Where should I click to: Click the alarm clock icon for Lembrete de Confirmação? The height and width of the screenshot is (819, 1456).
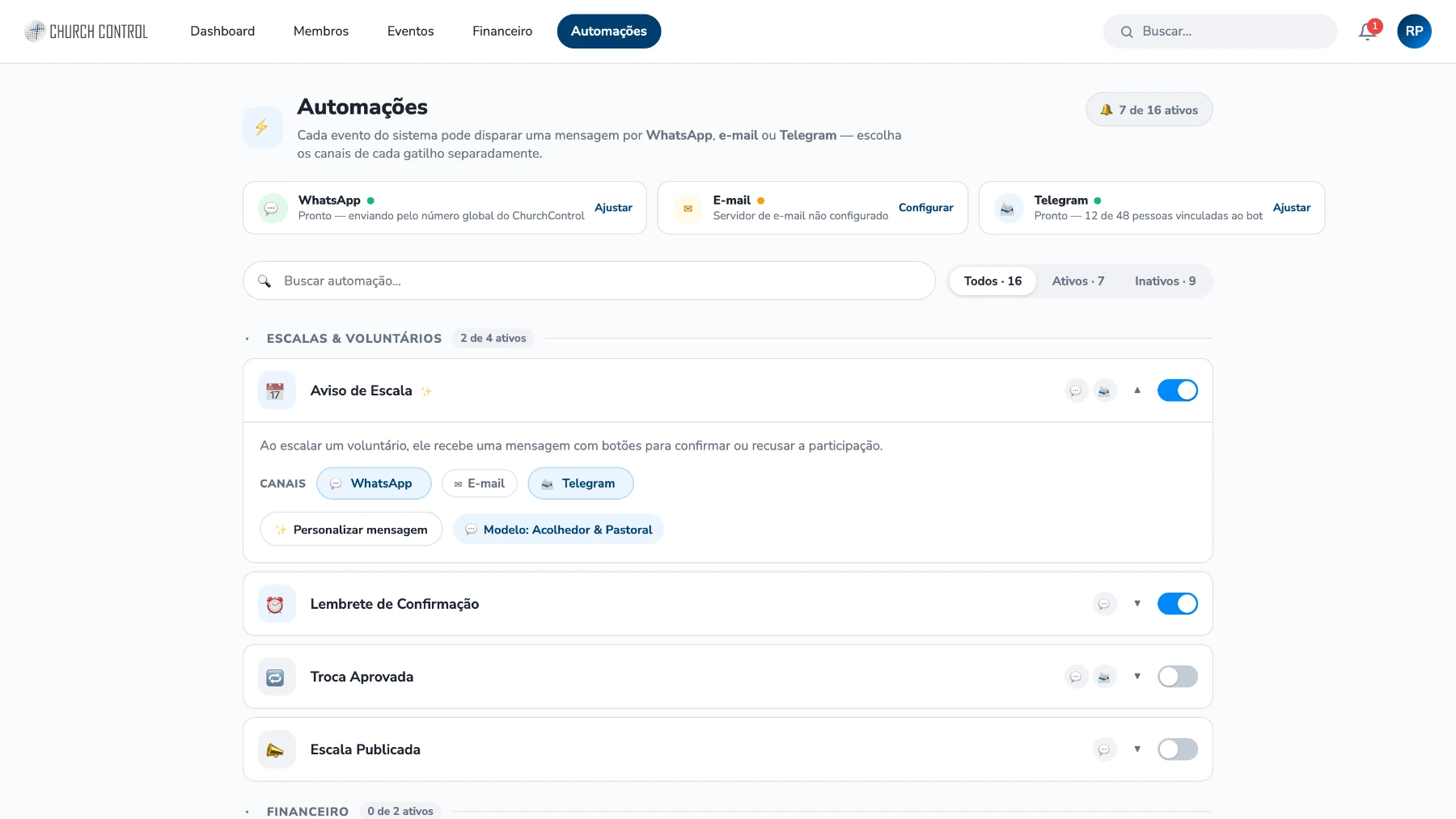pos(276,605)
